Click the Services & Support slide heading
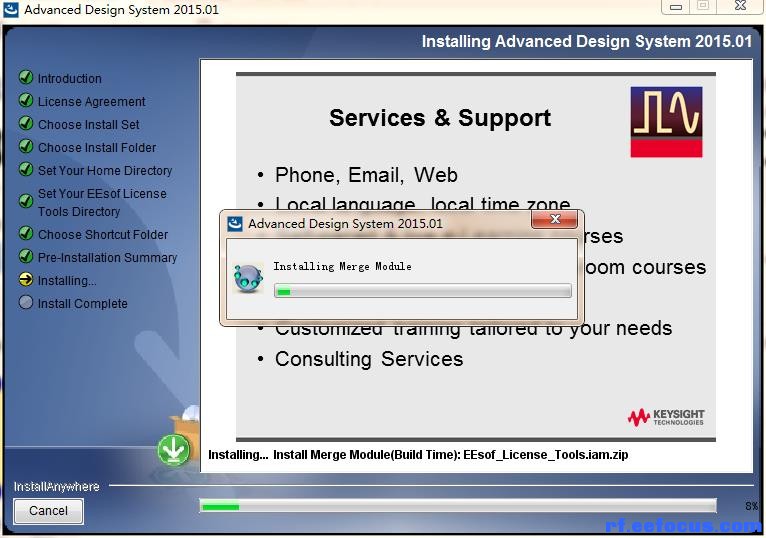Viewport: 766px width, 538px height. (440, 118)
